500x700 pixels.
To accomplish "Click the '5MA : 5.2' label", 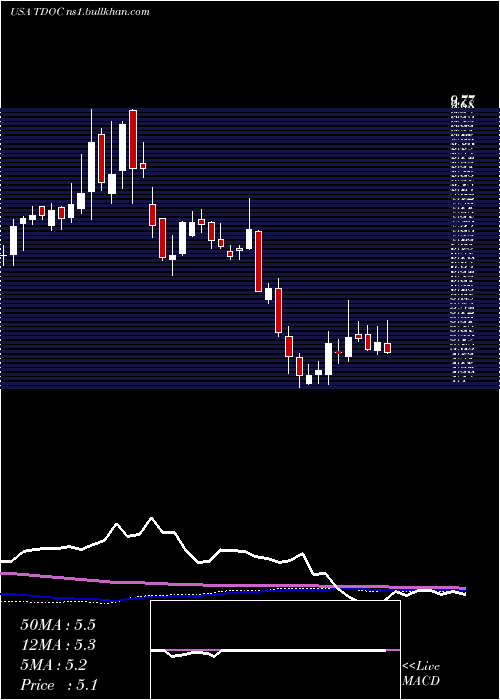I will tap(54, 665).
